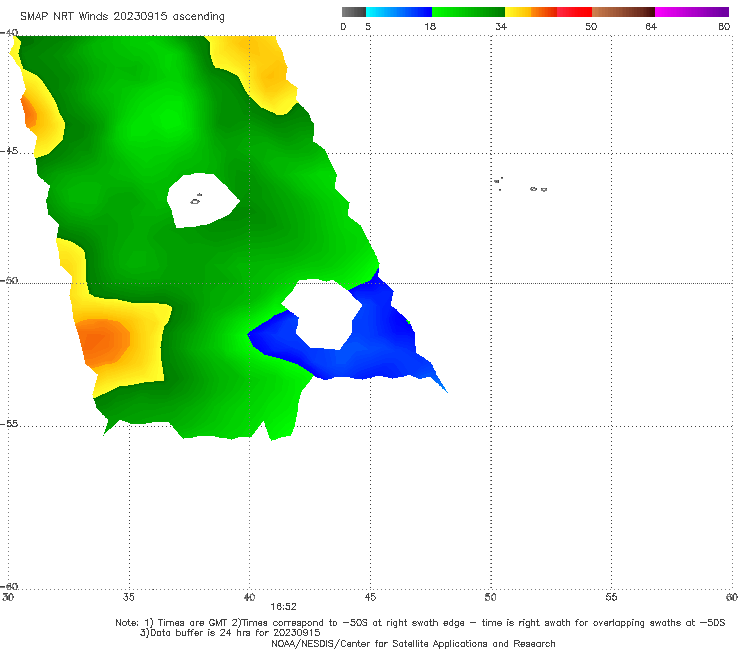Click the latitude axis label "-50"
The height and width of the screenshot is (650, 740).
[x=9, y=280]
